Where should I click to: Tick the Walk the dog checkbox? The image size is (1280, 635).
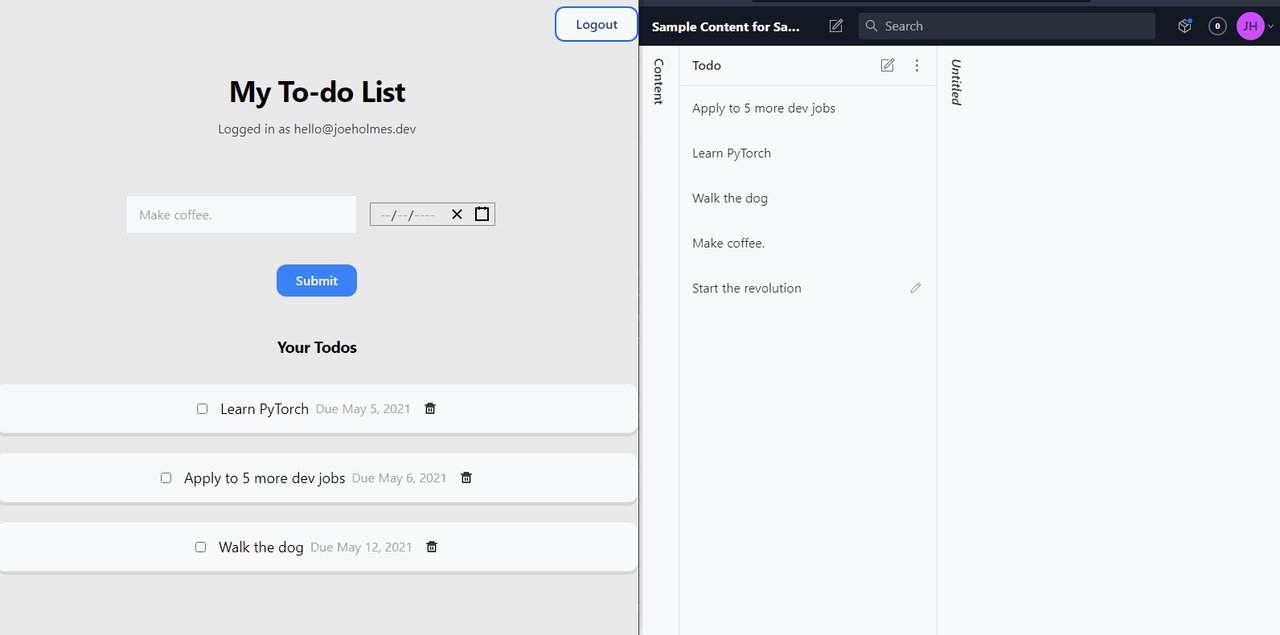tap(200, 546)
